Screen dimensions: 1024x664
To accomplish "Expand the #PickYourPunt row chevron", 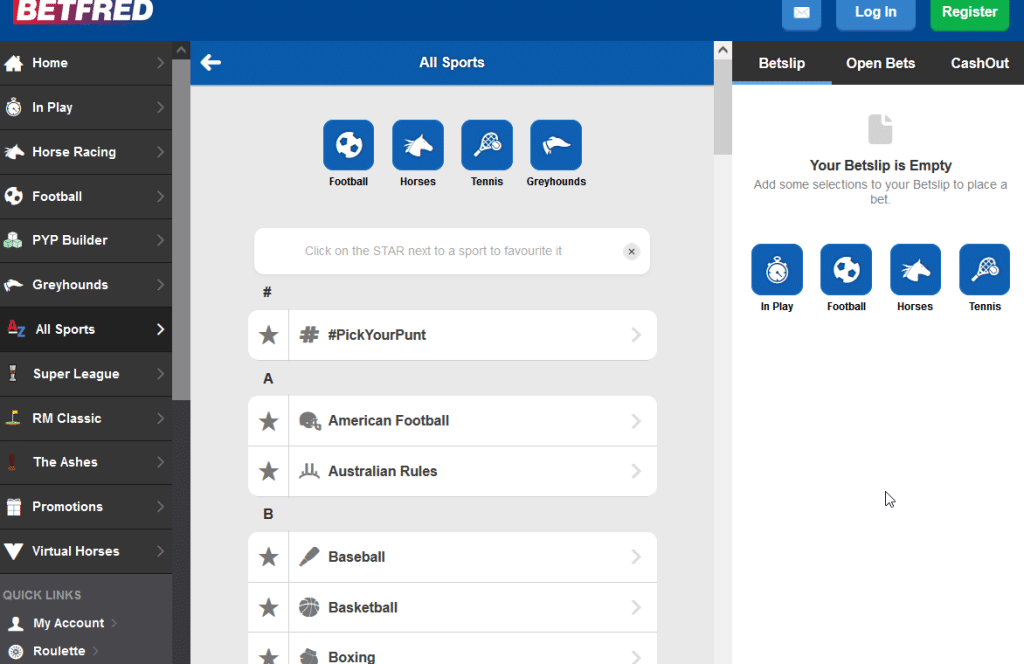I will 636,335.
